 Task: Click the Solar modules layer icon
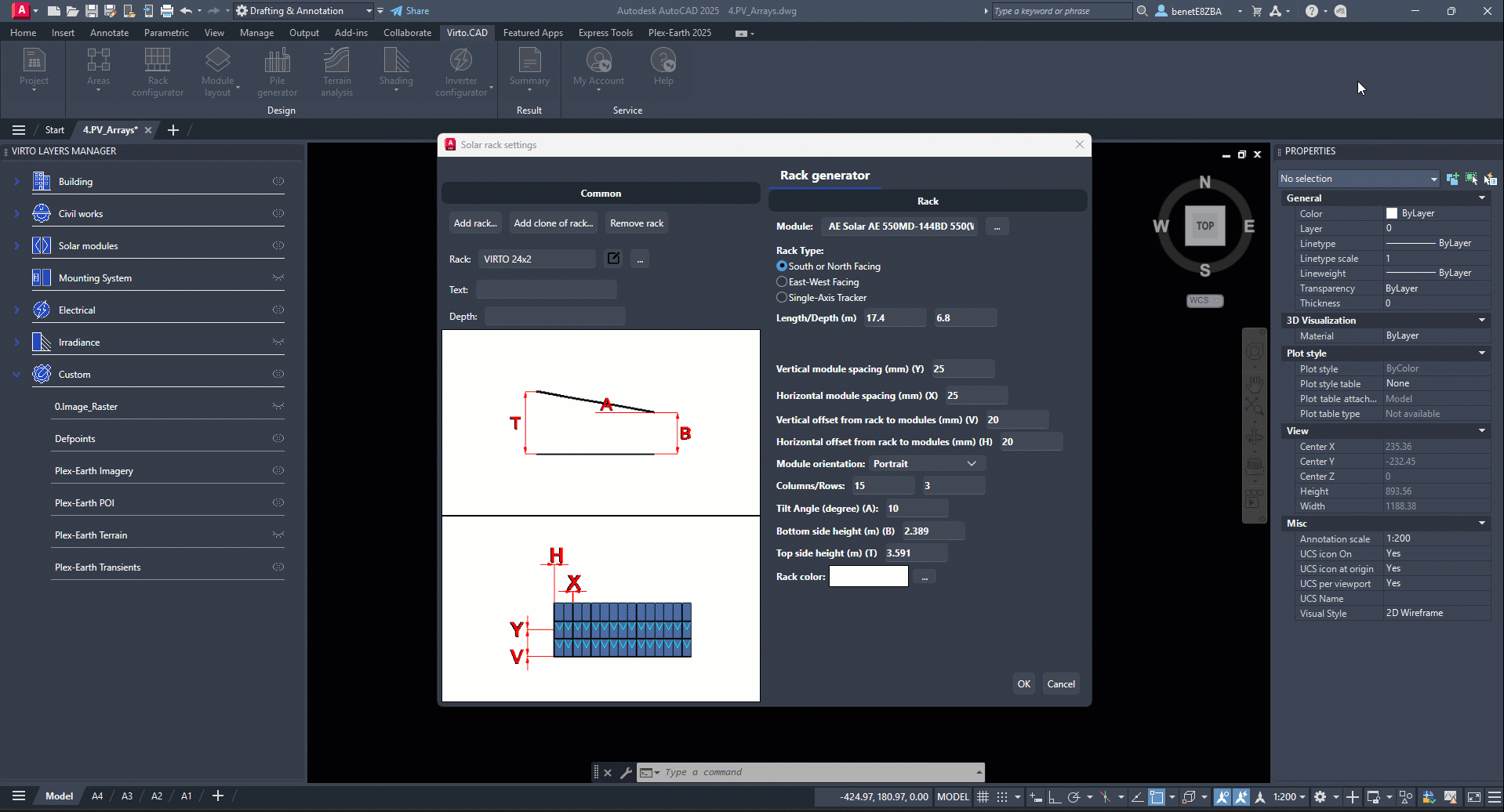pyautogui.click(x=42, y=245)
